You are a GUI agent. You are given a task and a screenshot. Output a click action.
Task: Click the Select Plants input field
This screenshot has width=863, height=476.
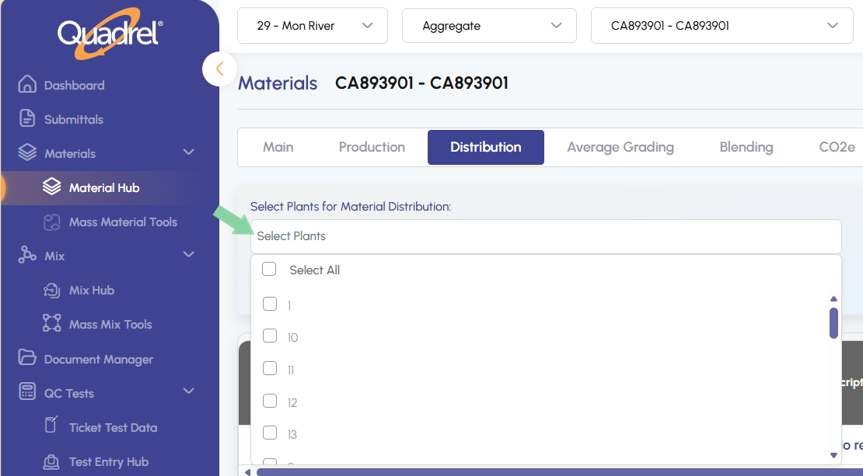pyautogui.click(x=545, y=236)
